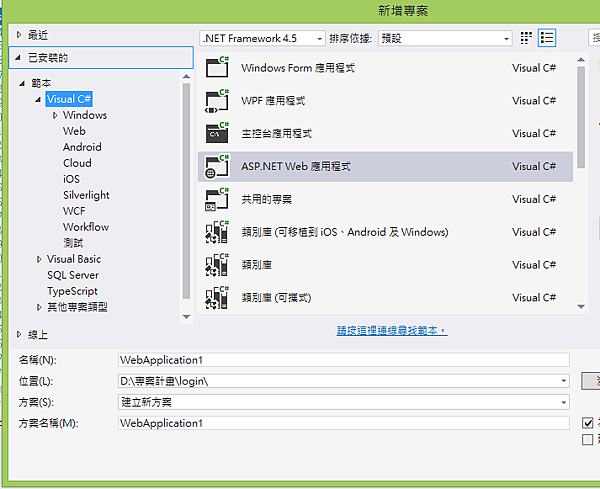Select the WPF 應用程式 template row
Image resolution: width=600 pixels, height=489 pixels.
385,101
